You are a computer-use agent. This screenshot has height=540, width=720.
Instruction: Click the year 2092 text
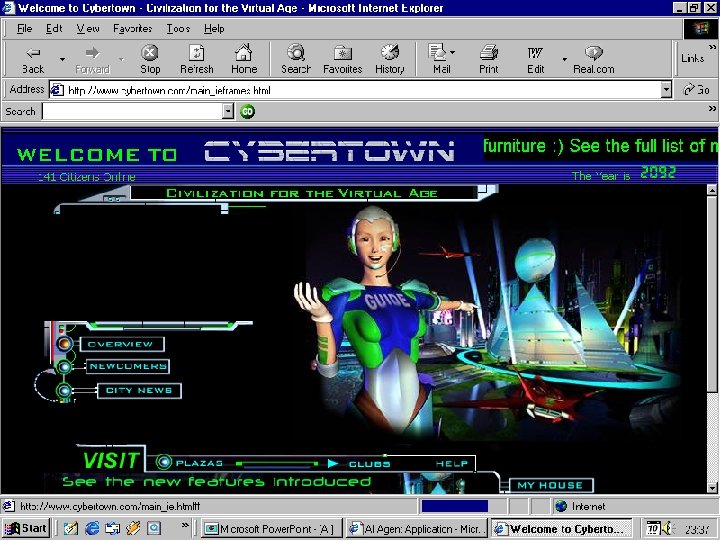tap(658, 172)
